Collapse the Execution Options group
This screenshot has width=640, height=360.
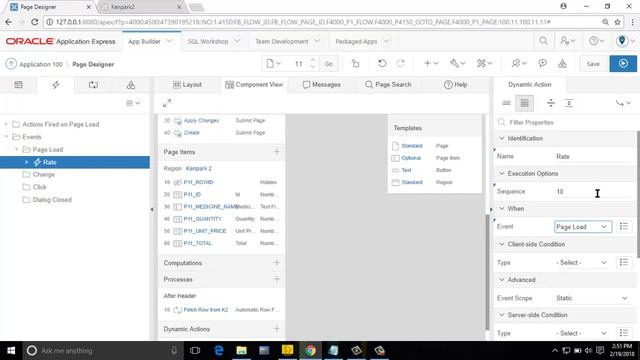502,173
